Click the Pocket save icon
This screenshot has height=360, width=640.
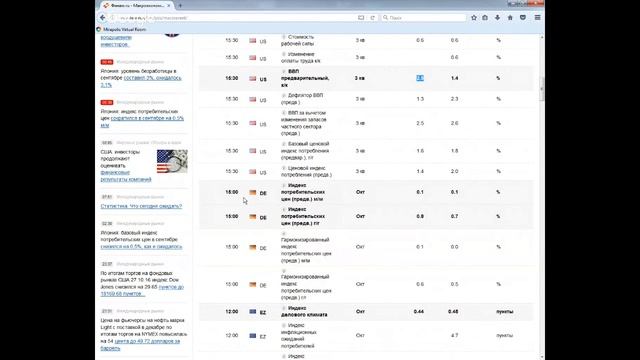point(523,18)
